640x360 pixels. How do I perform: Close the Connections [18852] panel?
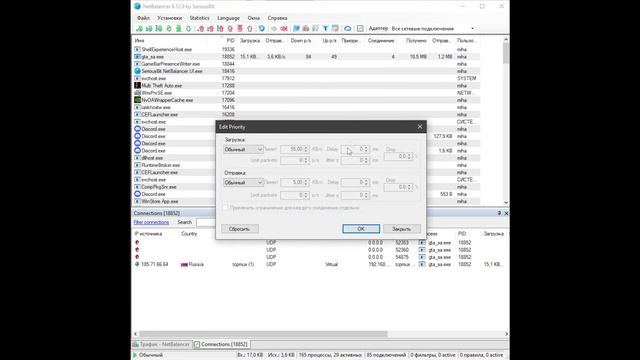tap(506, 213)
